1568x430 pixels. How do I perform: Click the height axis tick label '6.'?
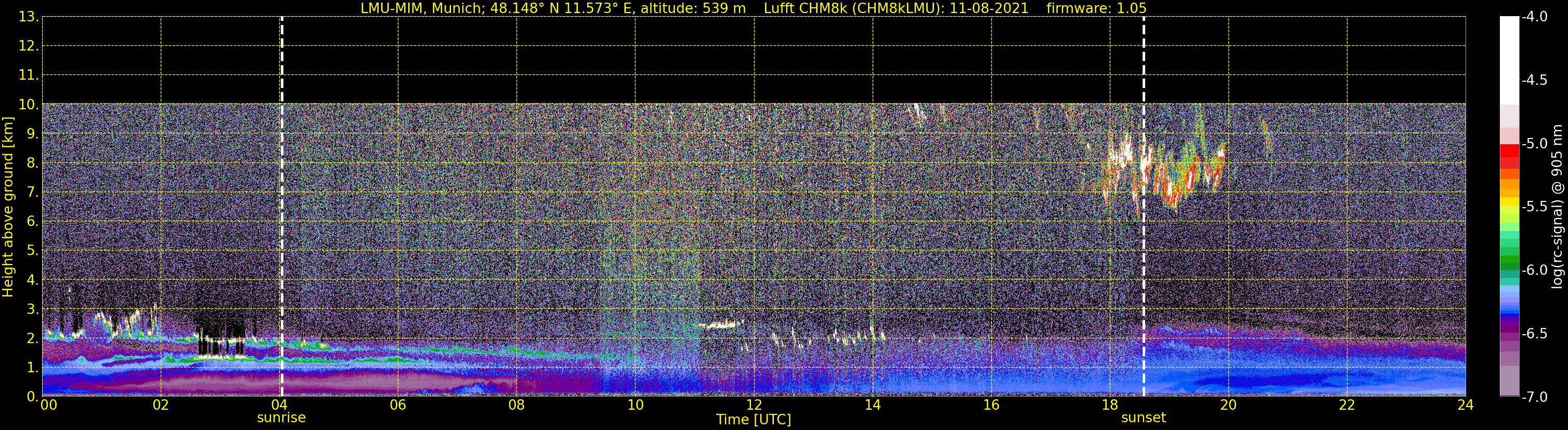tap(33, 222)
